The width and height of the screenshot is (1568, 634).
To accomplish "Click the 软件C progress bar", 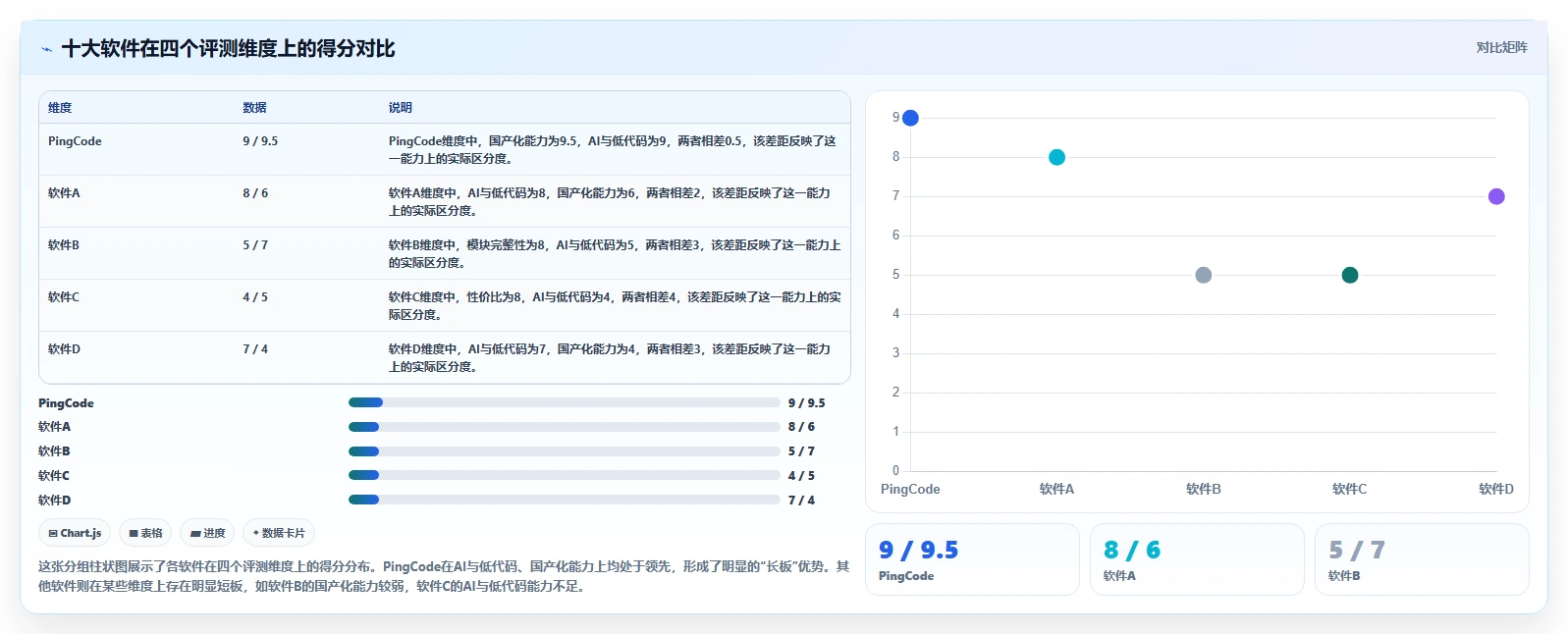I will (564, 475).
